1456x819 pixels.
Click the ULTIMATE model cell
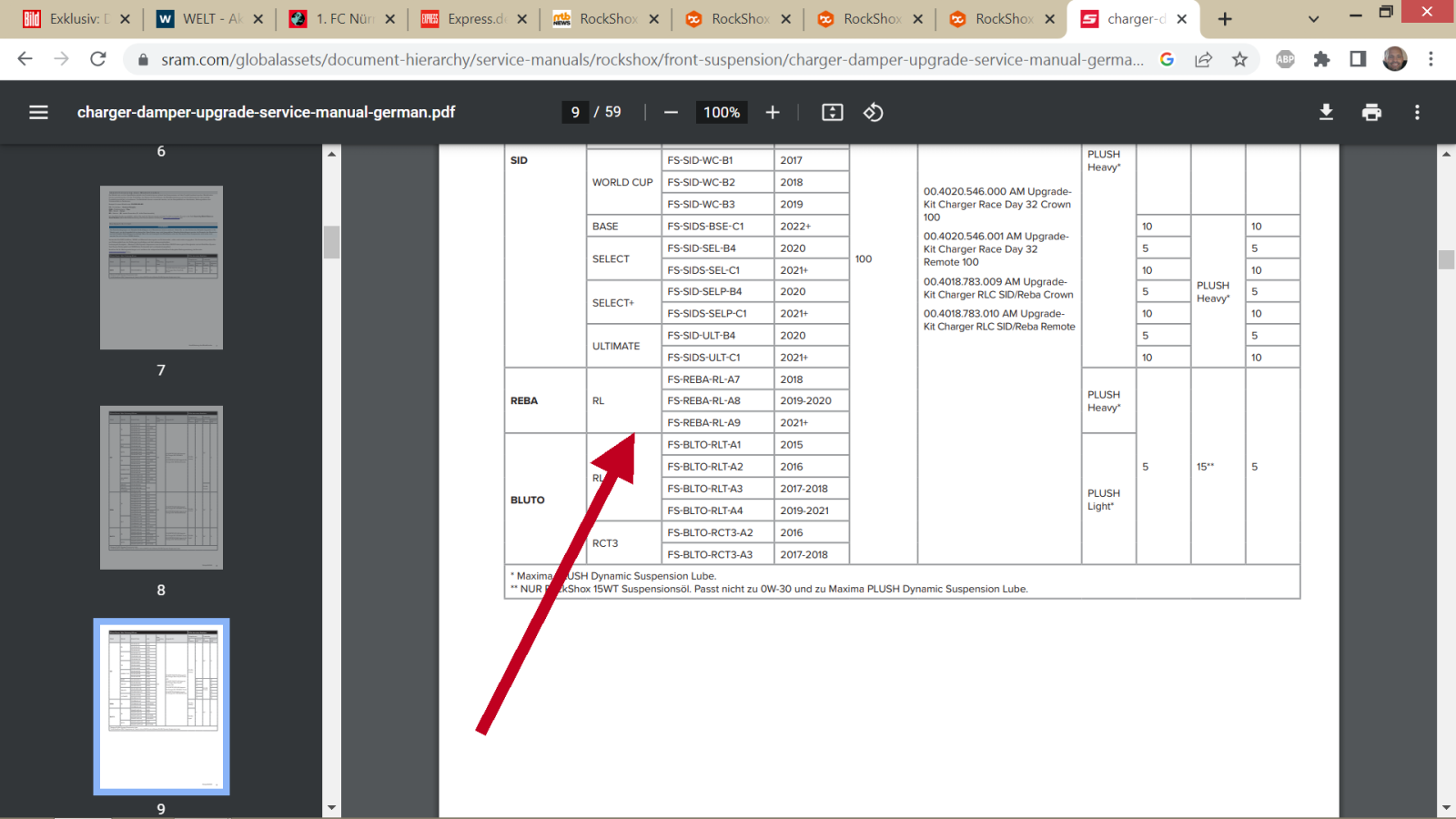click(x=623, y=346)
